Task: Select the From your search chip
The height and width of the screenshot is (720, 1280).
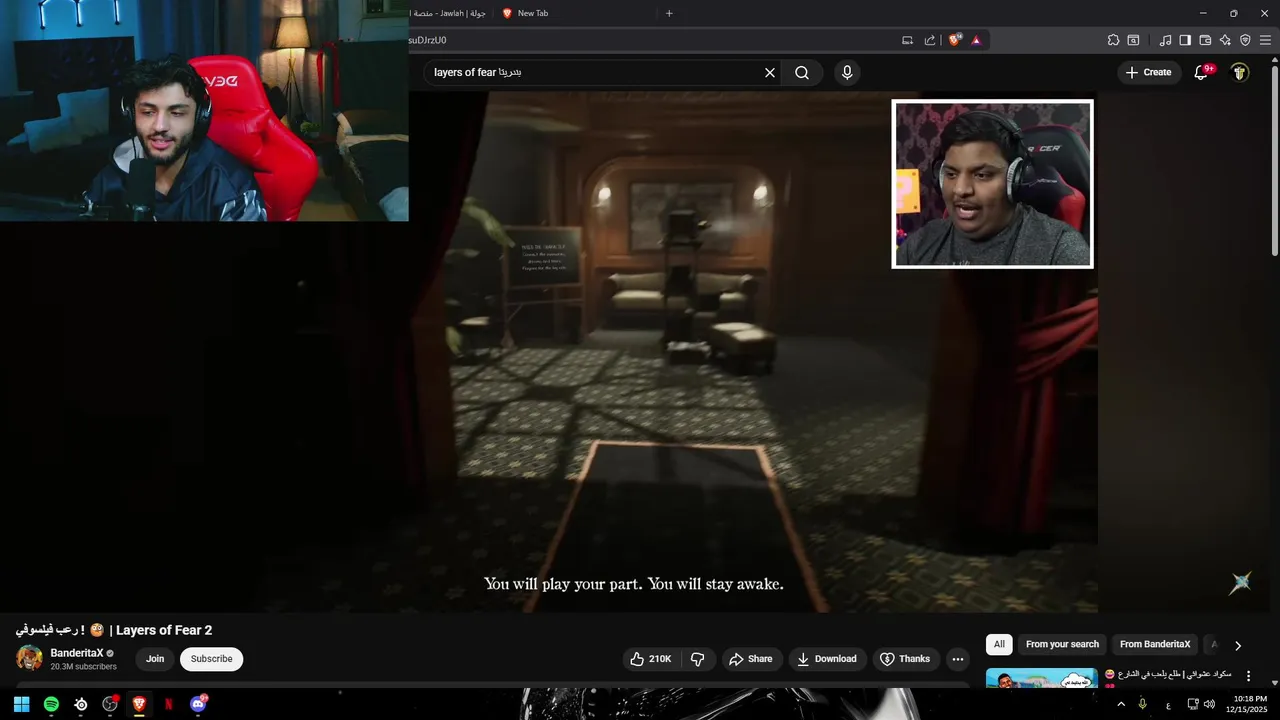Action: pos(1062,645)
